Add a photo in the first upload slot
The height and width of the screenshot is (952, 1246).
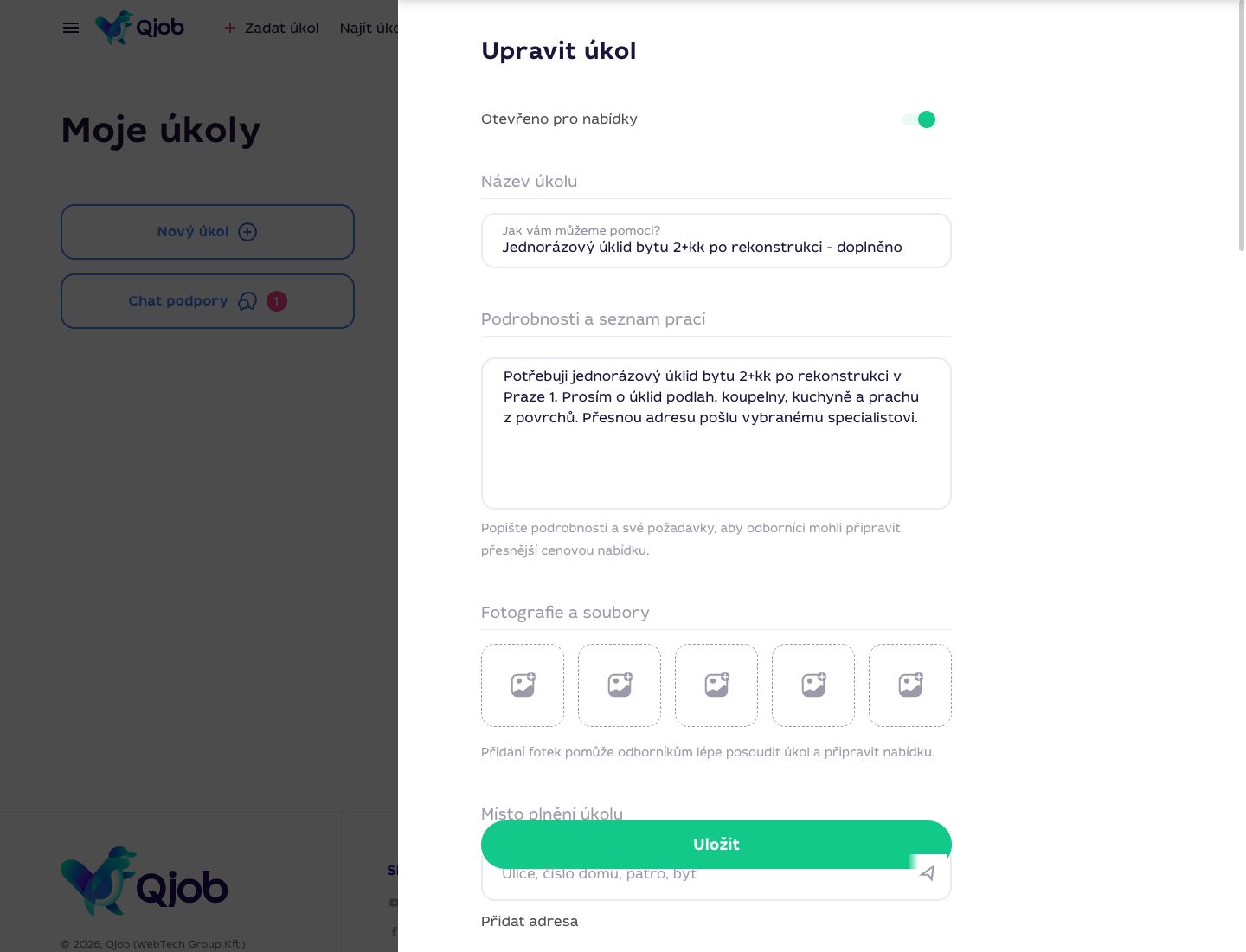pyautogui.click(x=523, y=685)
